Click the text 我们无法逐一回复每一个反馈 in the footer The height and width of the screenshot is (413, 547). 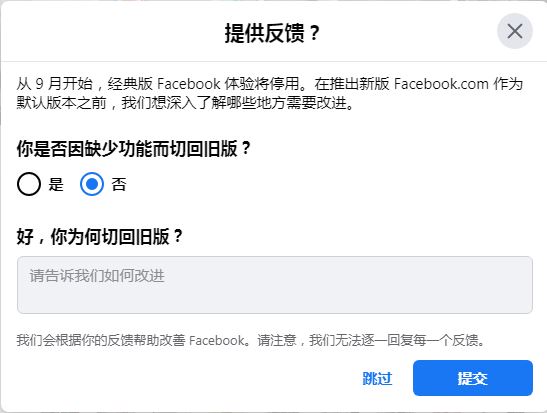point(394,340)
